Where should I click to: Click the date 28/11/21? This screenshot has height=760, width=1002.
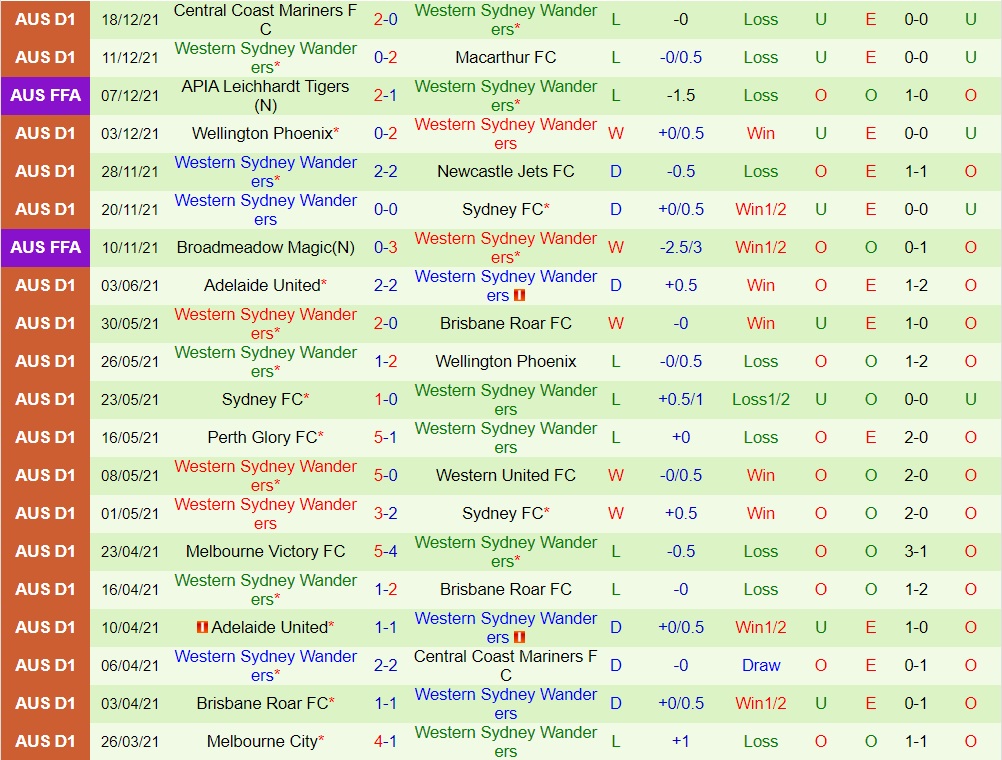coord(130,172)
